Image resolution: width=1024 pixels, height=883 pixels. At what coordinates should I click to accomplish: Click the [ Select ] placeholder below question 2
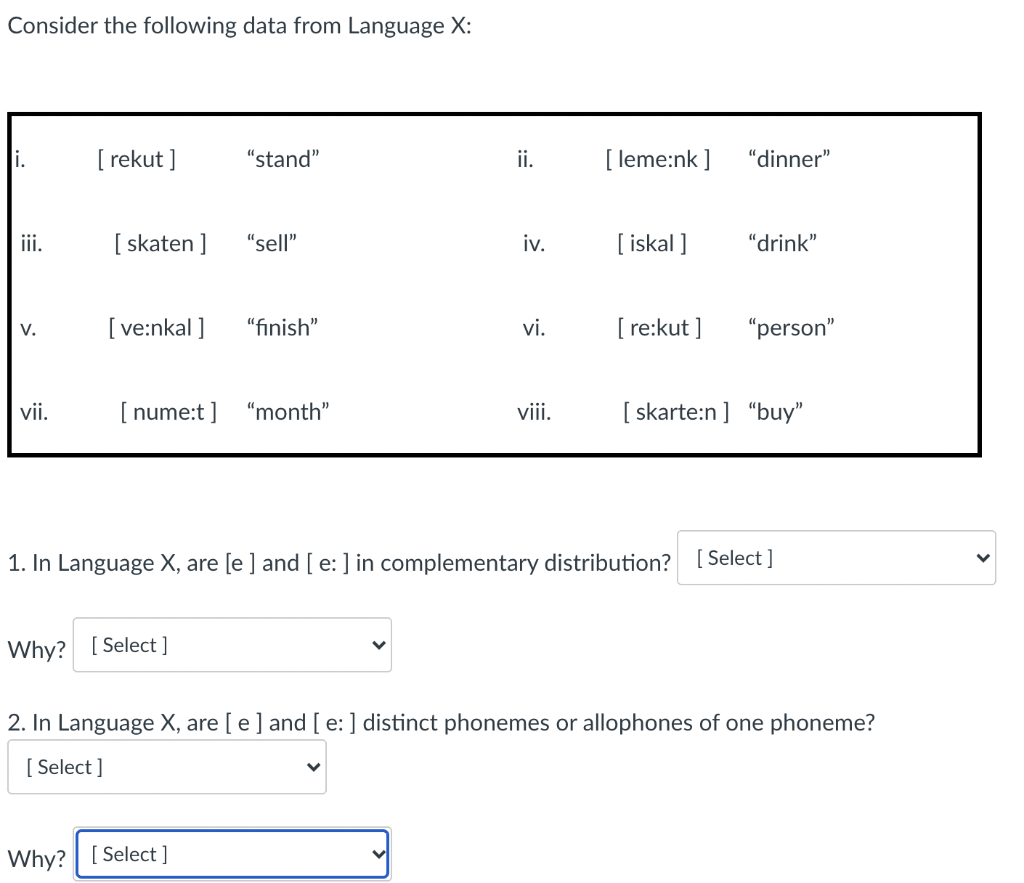(x=62, y=767)
